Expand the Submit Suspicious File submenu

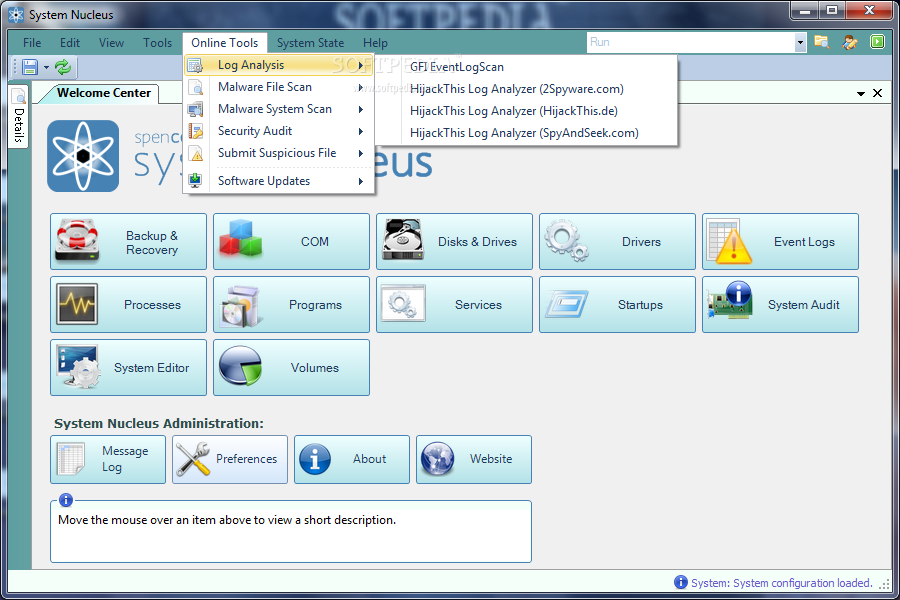coord(279,153)
